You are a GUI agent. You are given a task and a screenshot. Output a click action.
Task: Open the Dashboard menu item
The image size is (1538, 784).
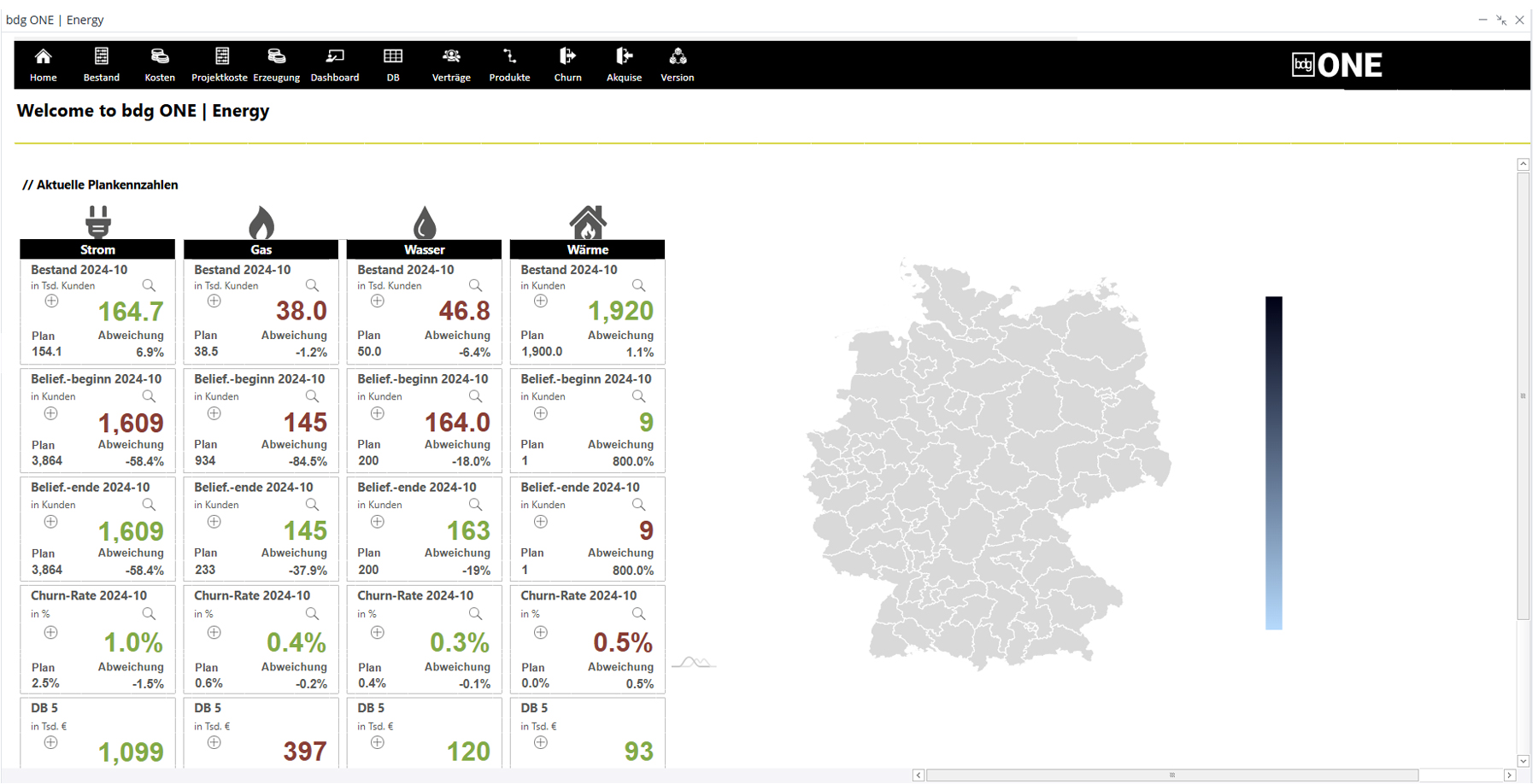pos(335,65)
